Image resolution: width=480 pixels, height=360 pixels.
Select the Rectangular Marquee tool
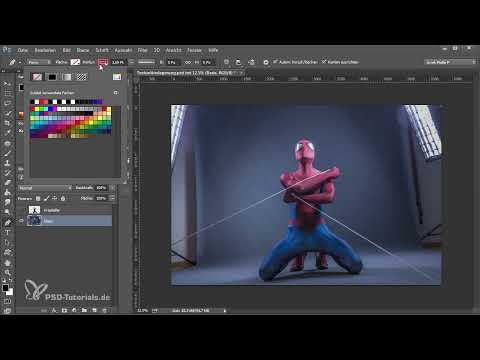pos(7,93)
